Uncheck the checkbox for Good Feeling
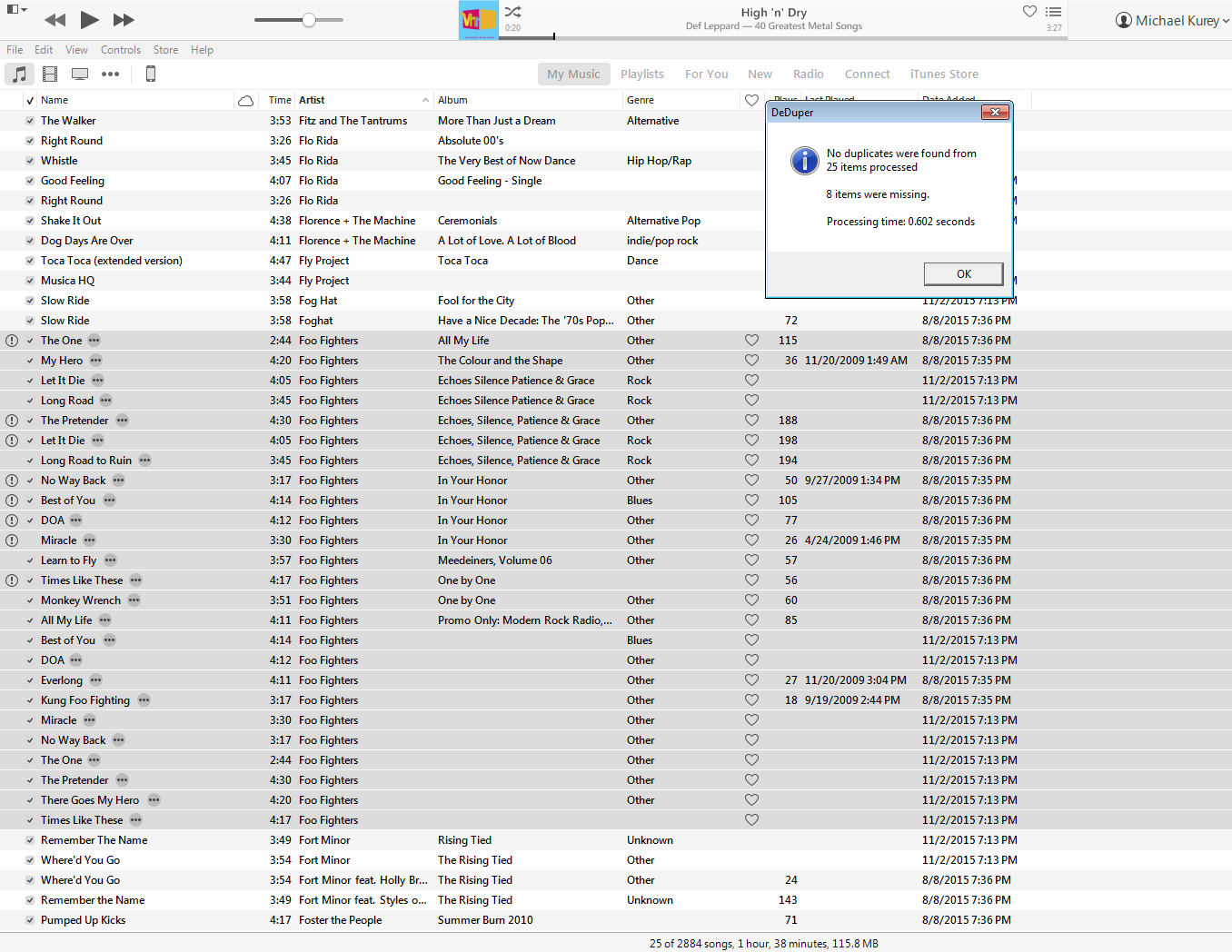This screenshot has height=952, width=1232. 30,181
